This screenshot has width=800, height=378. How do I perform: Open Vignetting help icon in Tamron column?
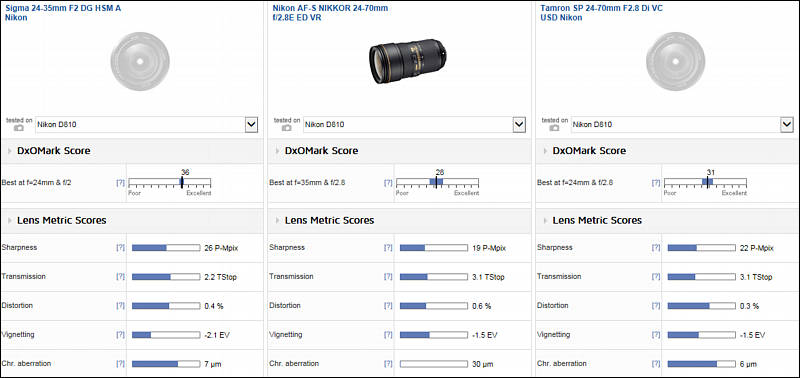pos(656,335)
